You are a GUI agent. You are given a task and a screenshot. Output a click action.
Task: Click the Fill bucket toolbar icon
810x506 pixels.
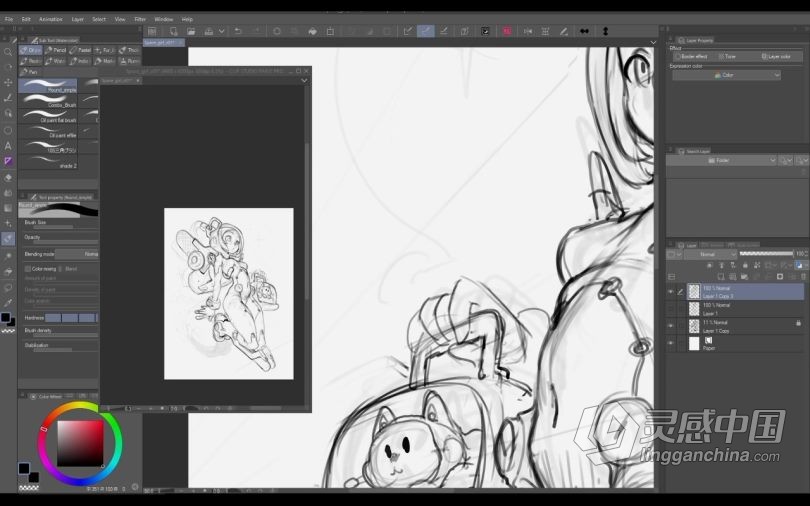[x=313, y=31]
